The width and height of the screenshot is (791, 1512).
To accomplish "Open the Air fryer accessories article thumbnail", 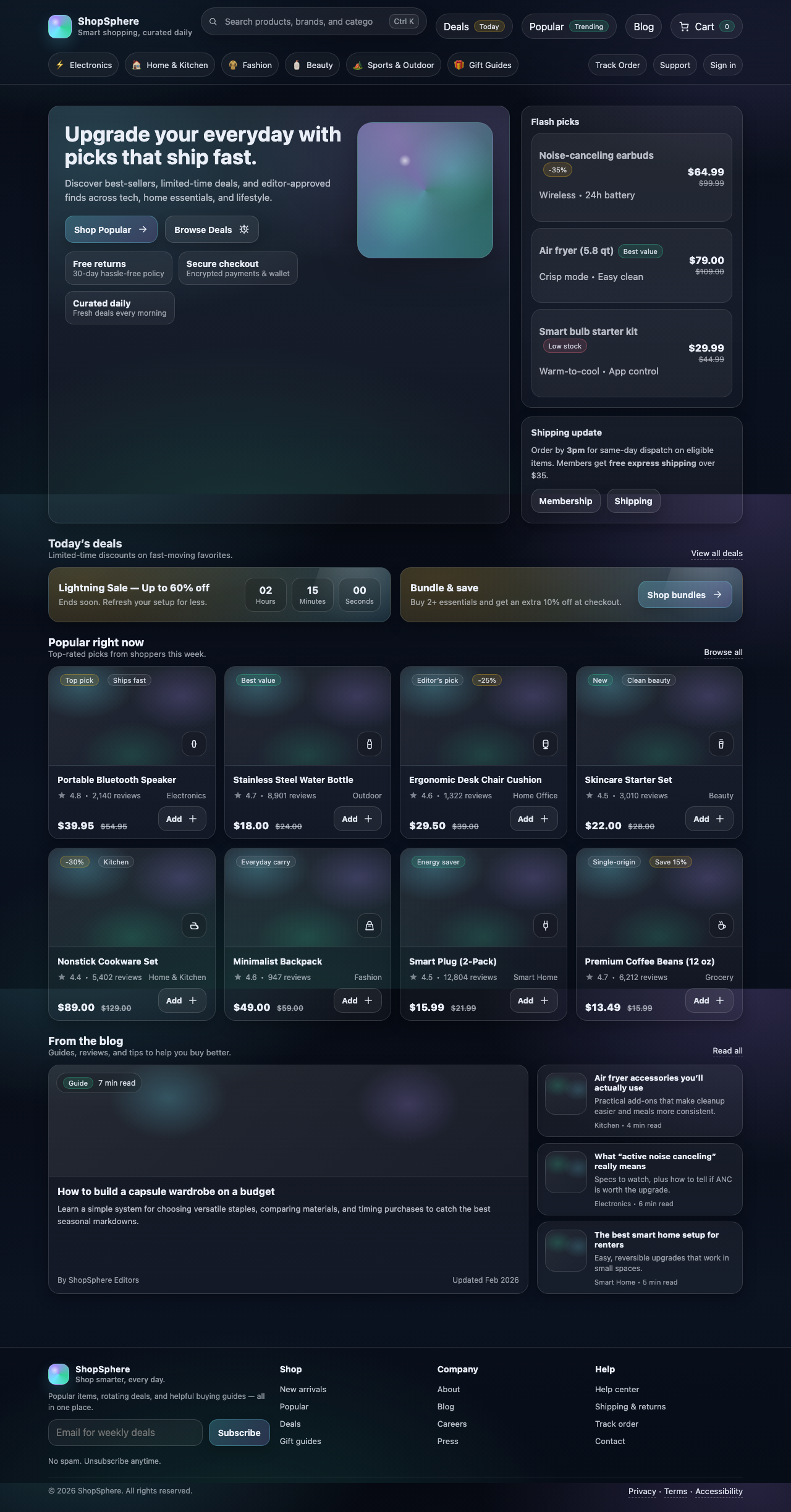I will (566, 1094).
